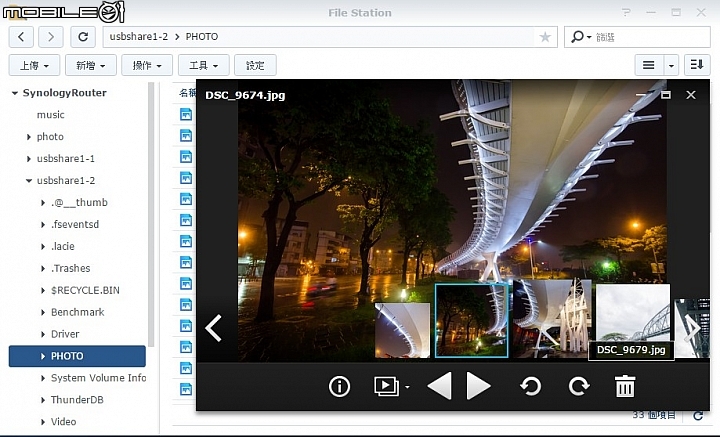
Task: Start the slideshow in image viewer
Action: 386,386
